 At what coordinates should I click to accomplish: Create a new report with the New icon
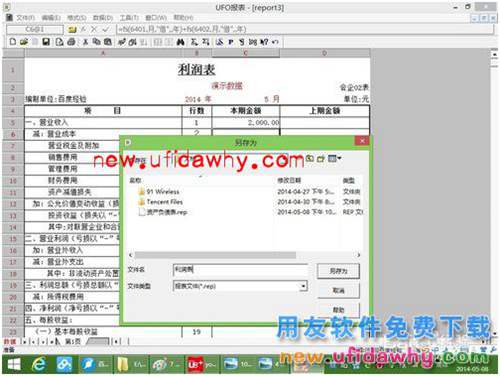13,42
